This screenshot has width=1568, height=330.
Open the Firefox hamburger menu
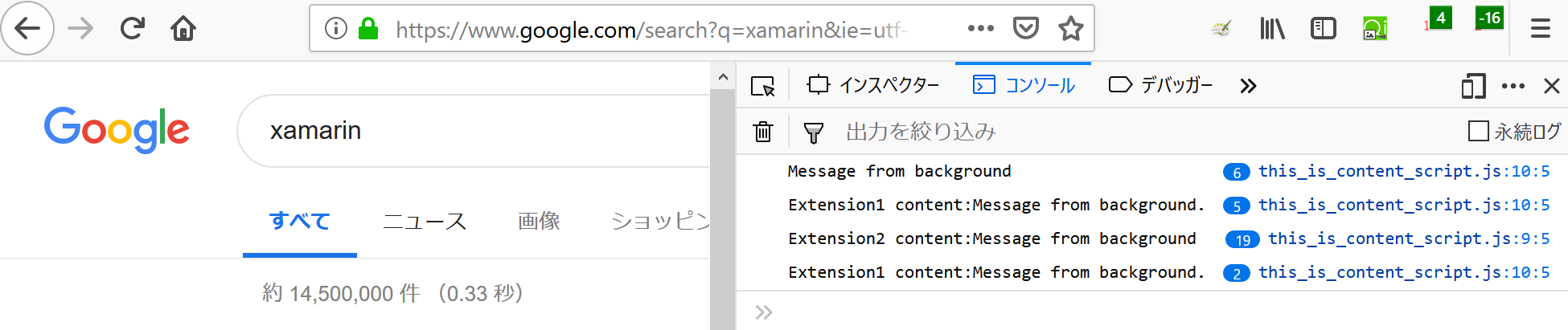click(1540, 29)
